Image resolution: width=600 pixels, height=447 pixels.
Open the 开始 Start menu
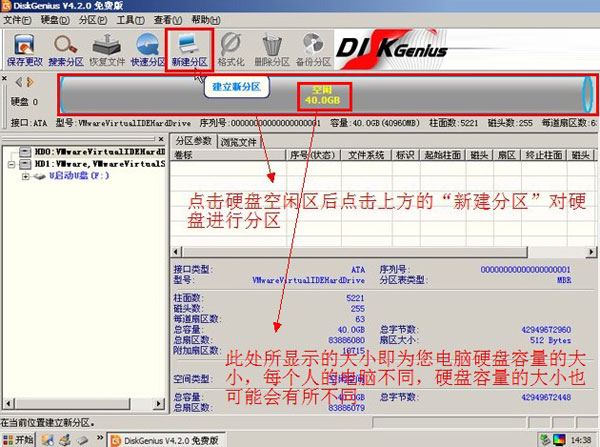[18, 440]
